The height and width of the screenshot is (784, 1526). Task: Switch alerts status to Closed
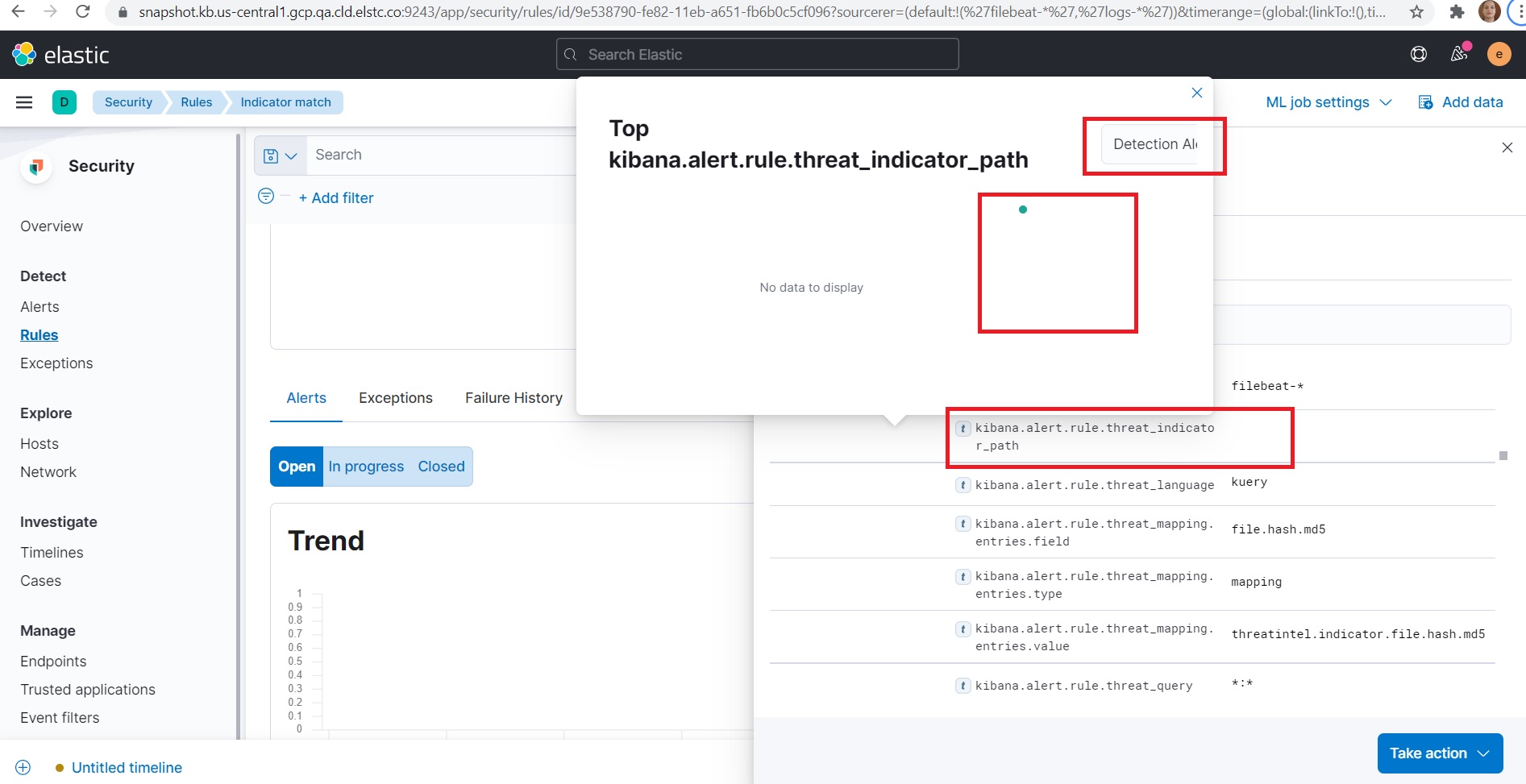point(440,466)
